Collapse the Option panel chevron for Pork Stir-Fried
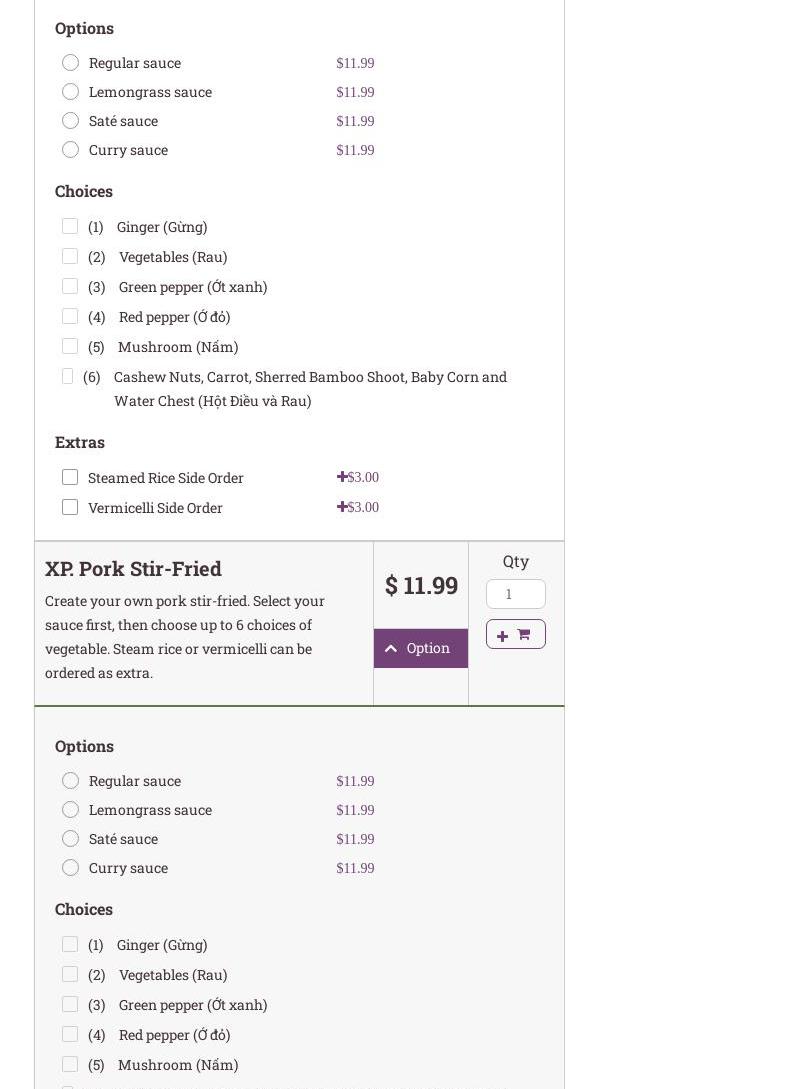 click(x=391, y=648)
